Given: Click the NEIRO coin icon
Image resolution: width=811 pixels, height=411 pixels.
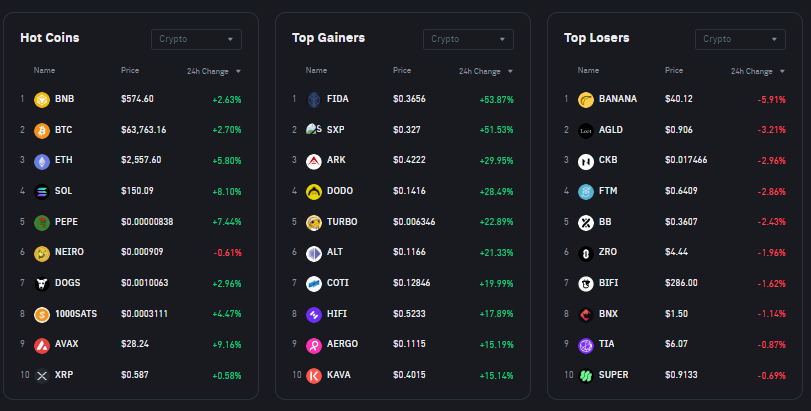Looking at the screenshot, I should [x=42, y=253].
